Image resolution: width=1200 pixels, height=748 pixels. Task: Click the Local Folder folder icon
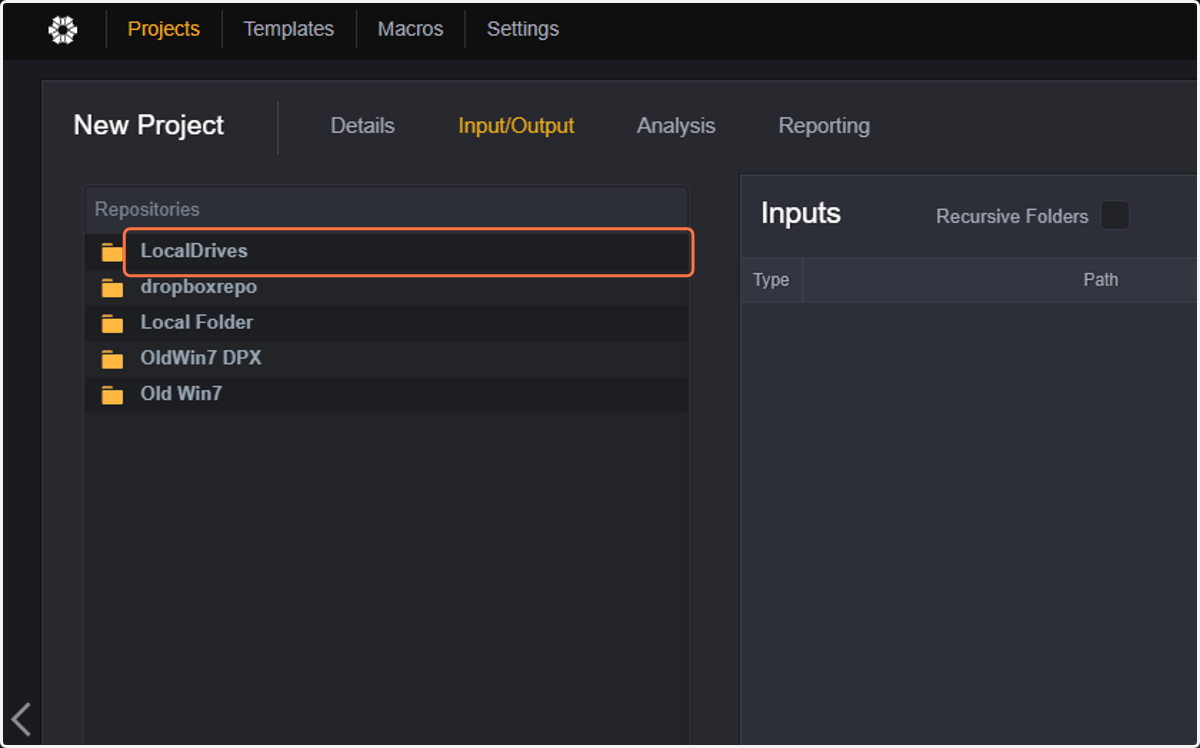click(112, 323)
